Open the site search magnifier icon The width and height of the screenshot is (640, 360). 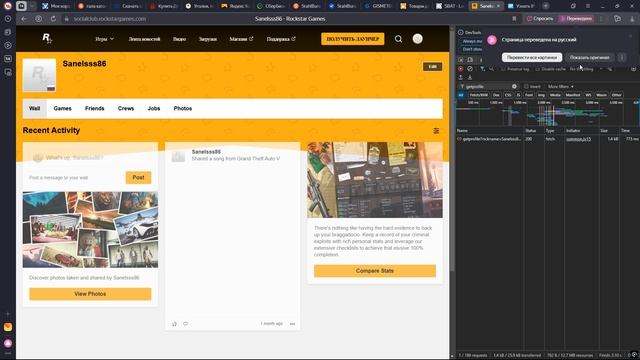point(398,39)
